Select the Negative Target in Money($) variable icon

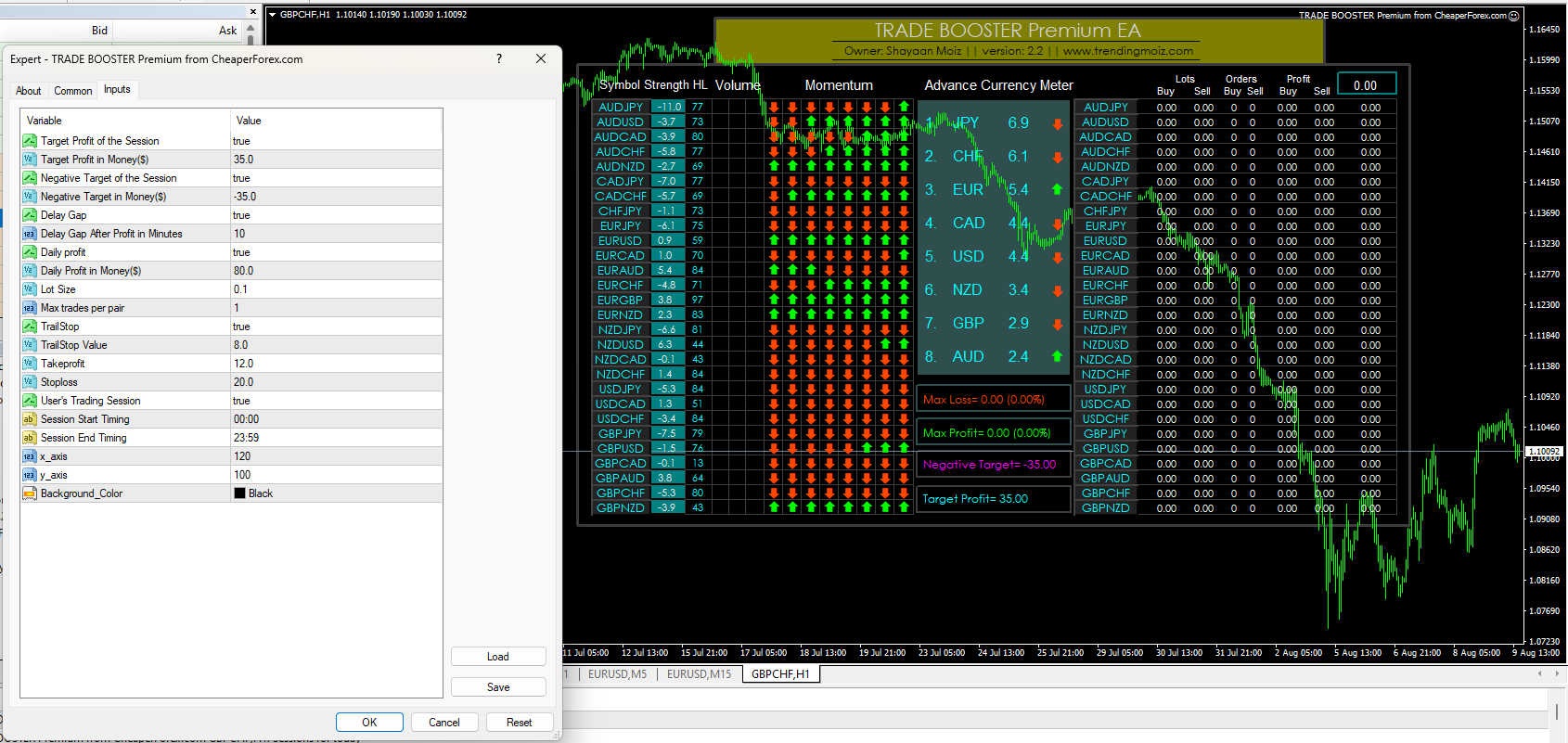[x=30, y=197]
